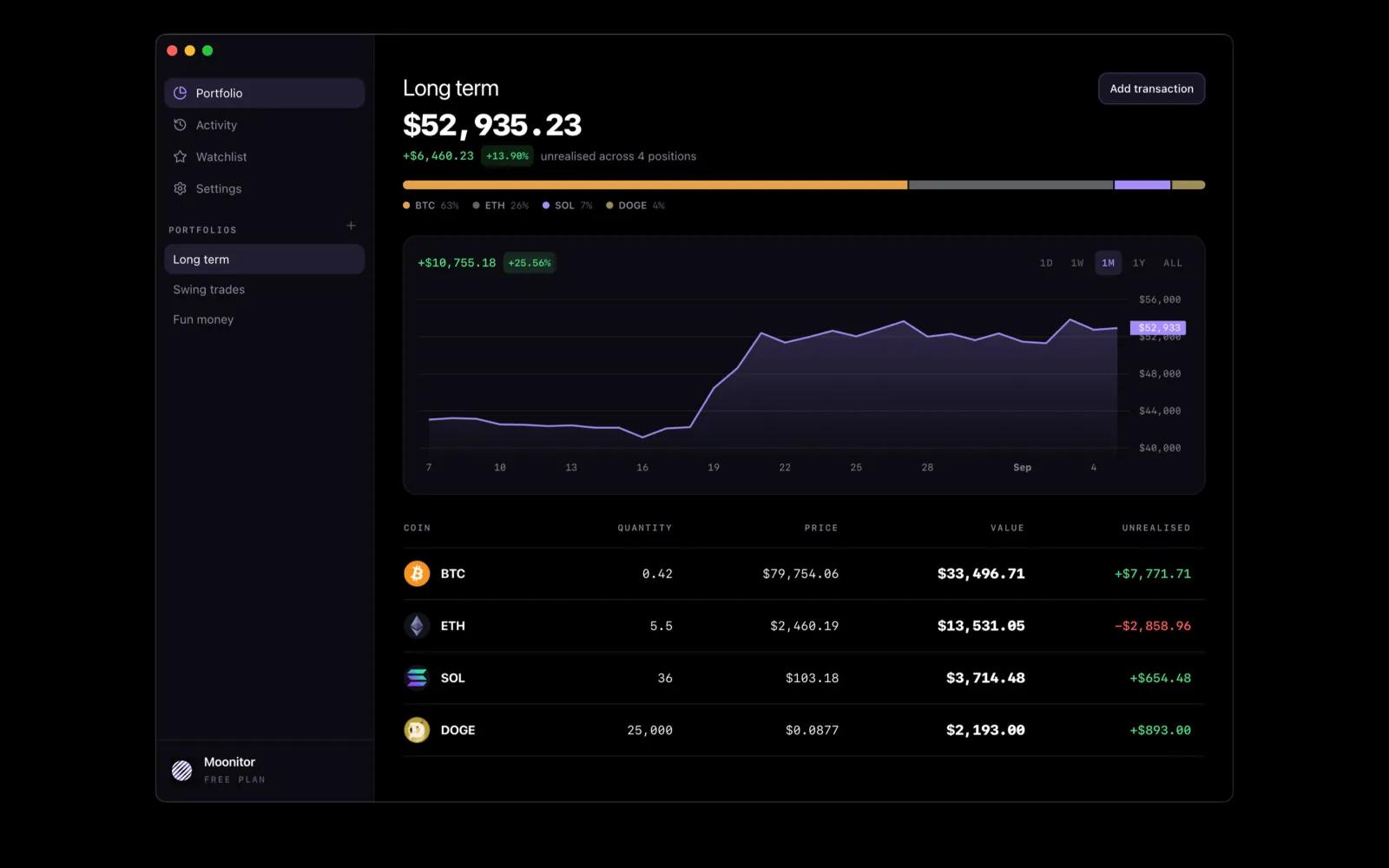Click the DOGE 4% legend entry

coord(635,206)
